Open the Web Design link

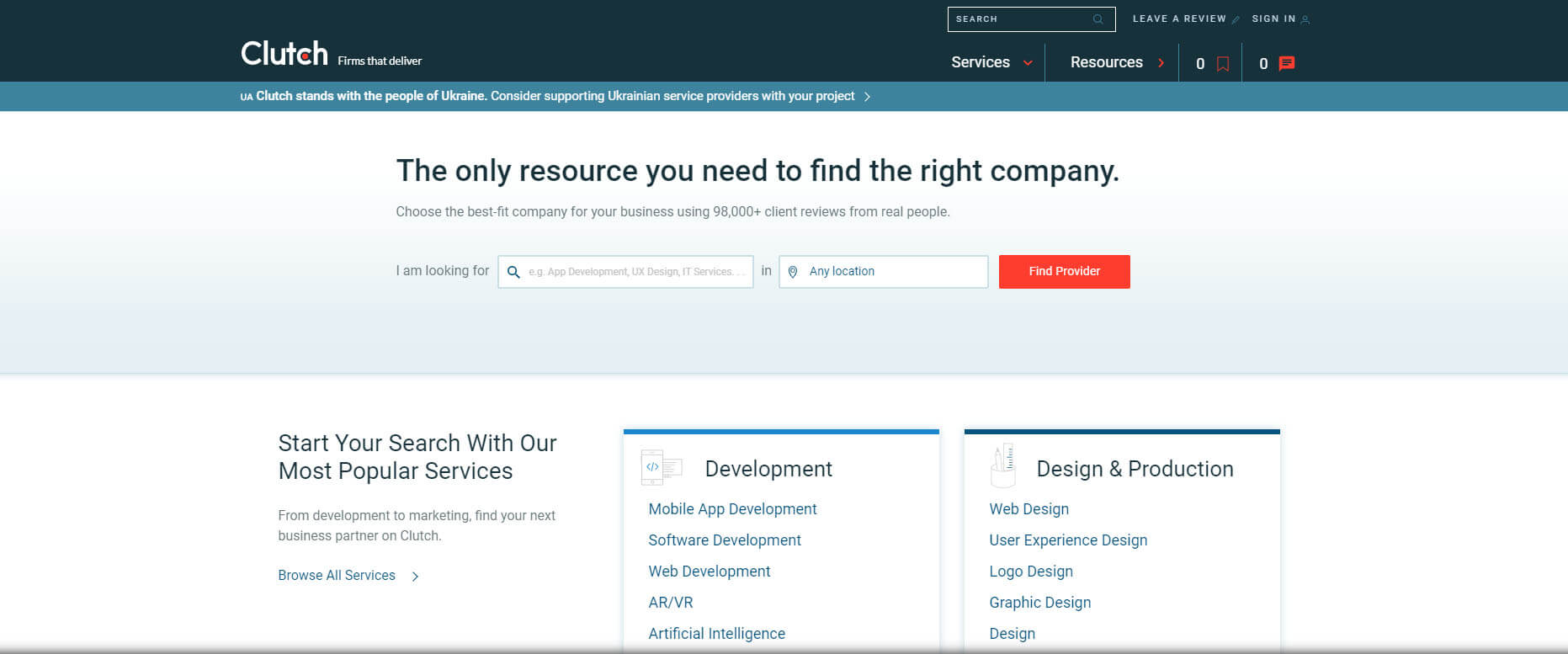1029,509
